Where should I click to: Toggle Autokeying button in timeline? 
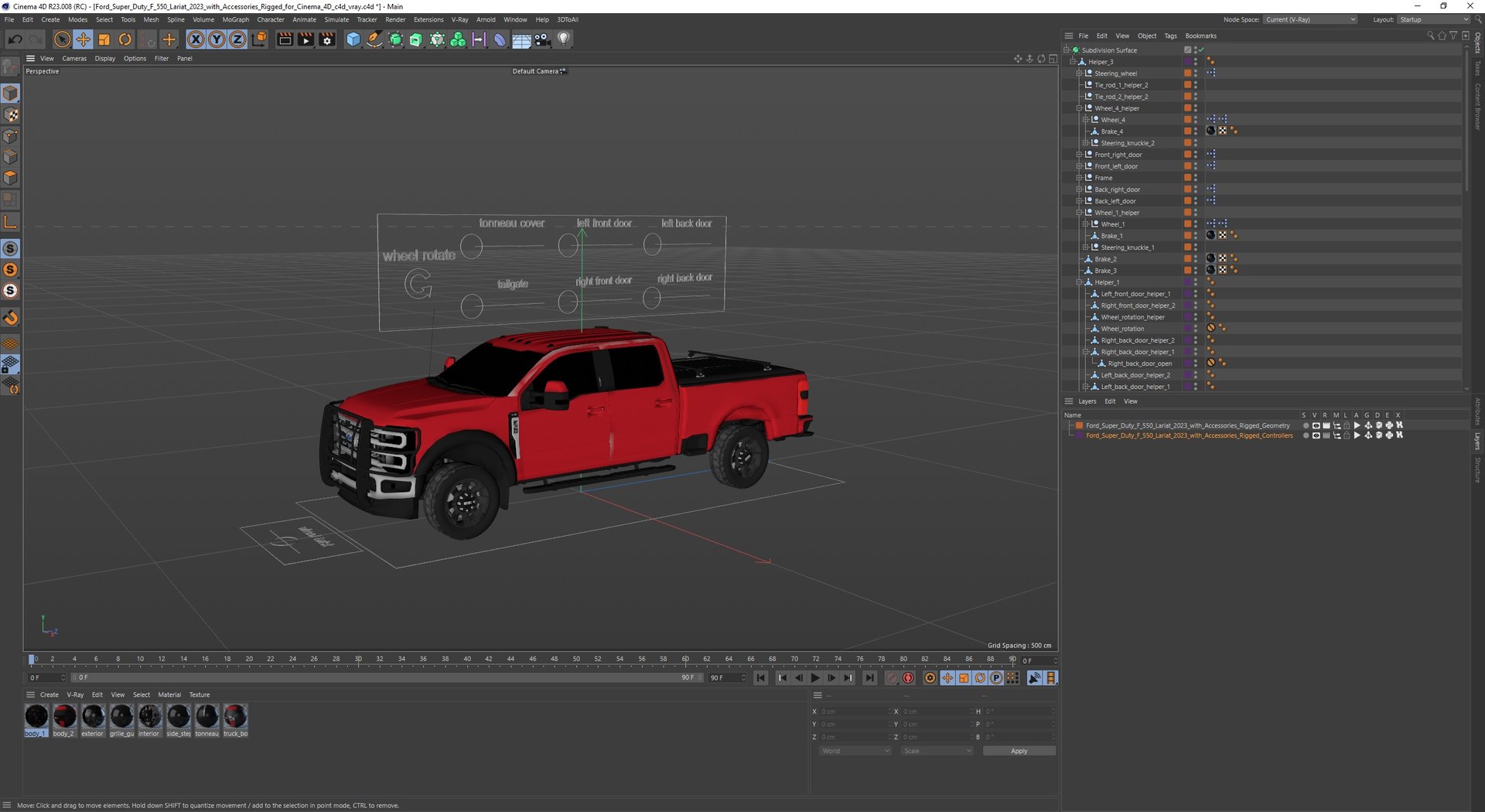[908, 678]
